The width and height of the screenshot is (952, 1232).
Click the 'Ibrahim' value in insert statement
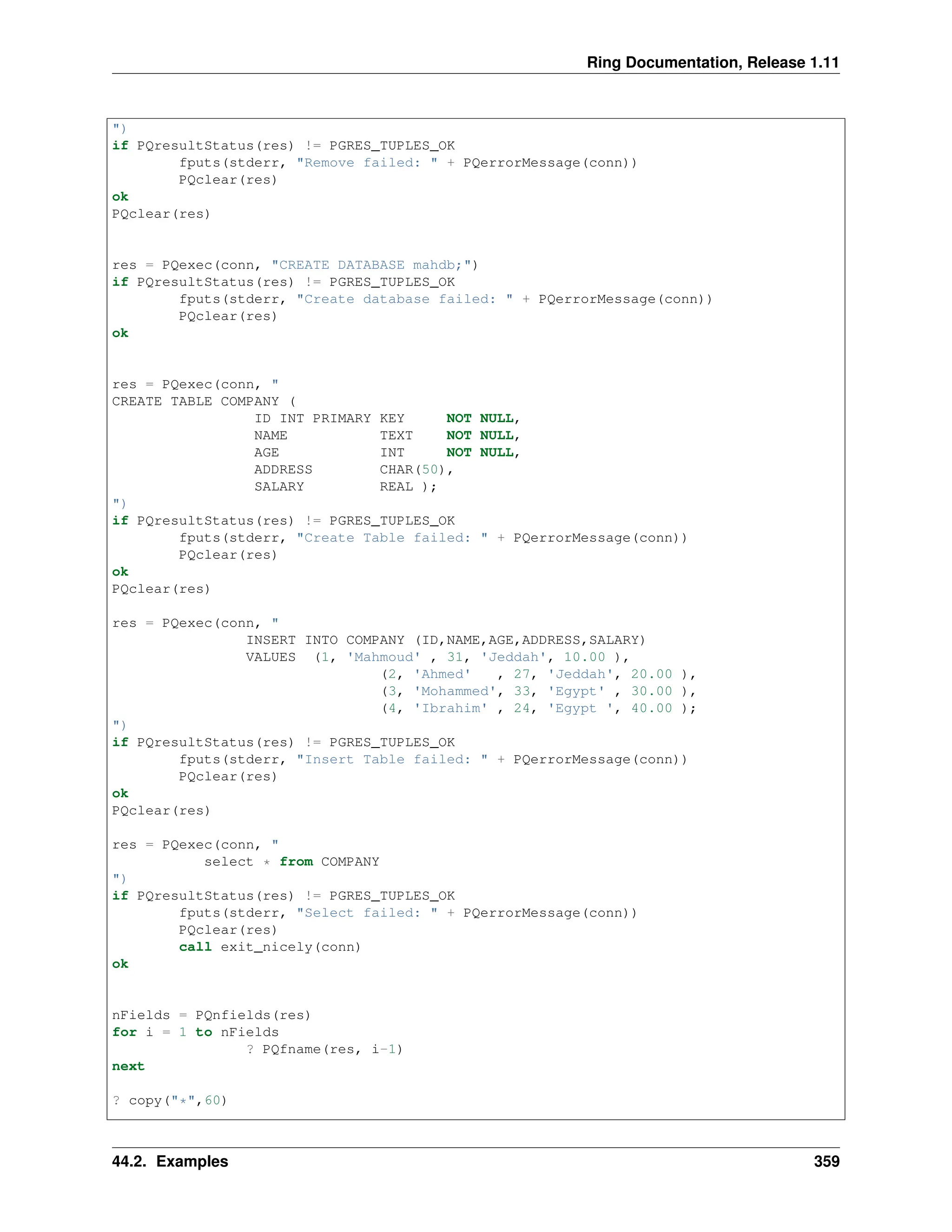450,709
